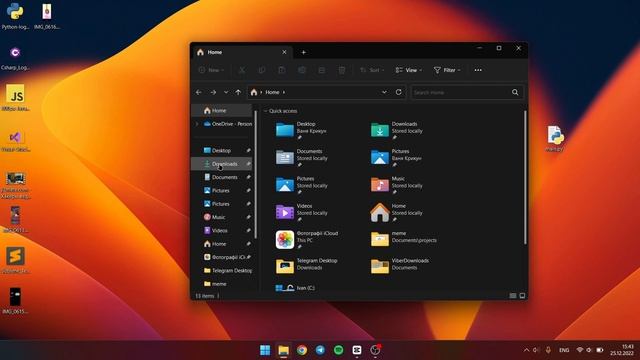Open the ViberDownloads folder tile
This screenshot has height=360, width=640.
pyautogui.click(x=400, y=266)
